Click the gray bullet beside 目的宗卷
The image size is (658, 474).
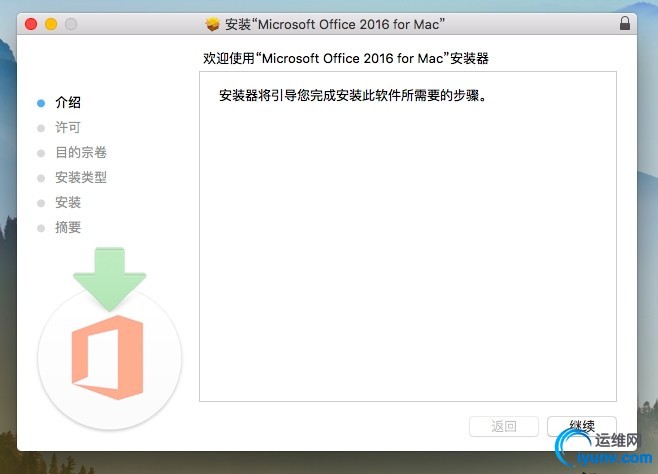pos(41,153)
